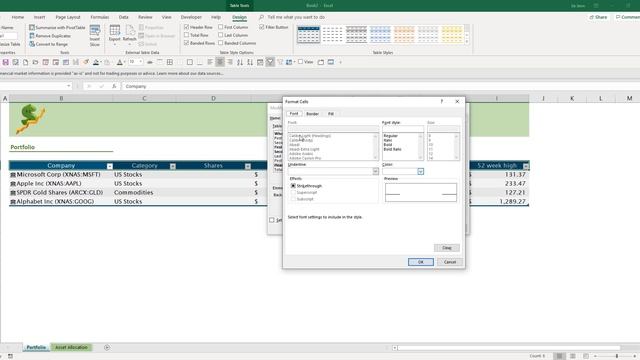Select Regular in Font style list
The image size is (640, 360).
[x=391, y=136]
